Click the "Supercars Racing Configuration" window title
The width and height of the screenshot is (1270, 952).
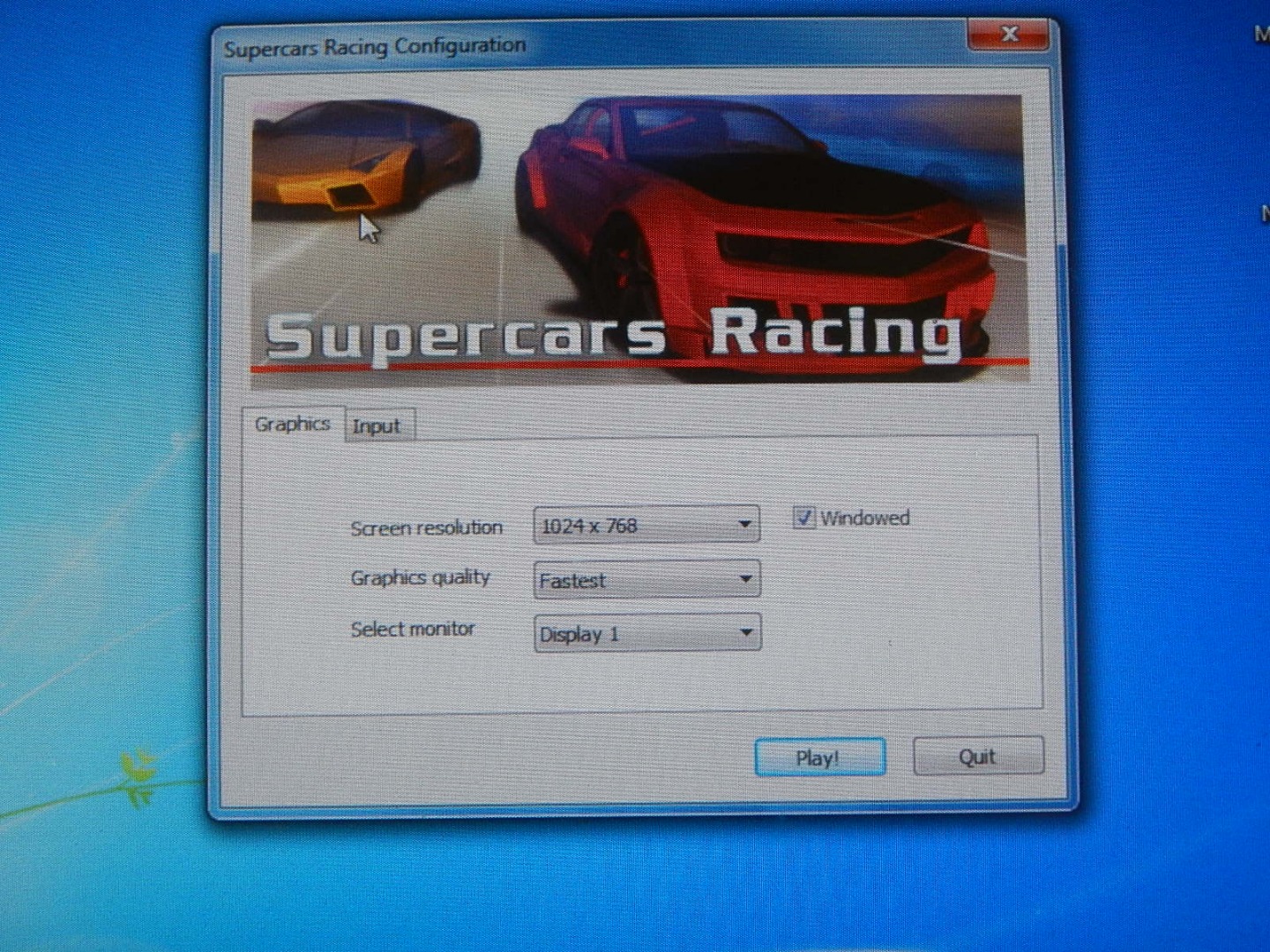tap(374, 47)
